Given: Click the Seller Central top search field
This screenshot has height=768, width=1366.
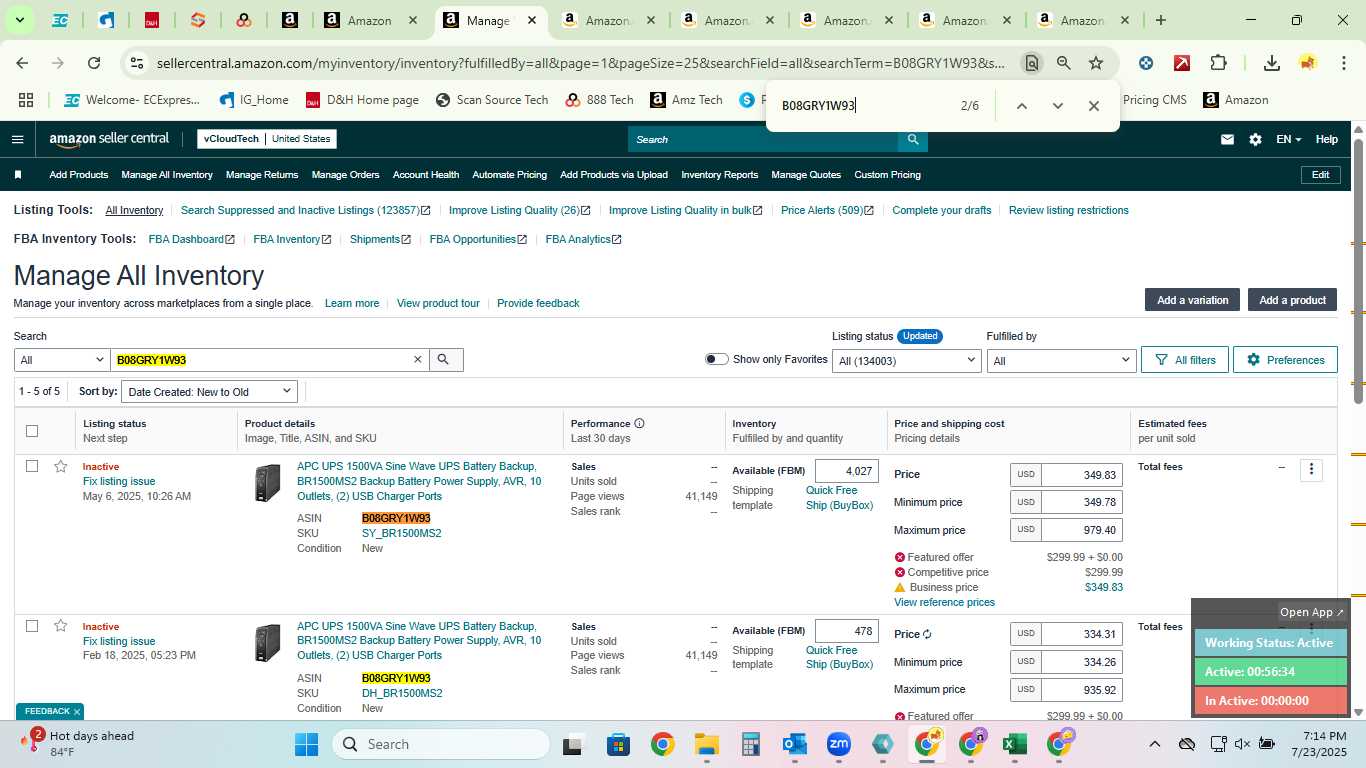Looking at the screenshot, I should pos(763,140).
